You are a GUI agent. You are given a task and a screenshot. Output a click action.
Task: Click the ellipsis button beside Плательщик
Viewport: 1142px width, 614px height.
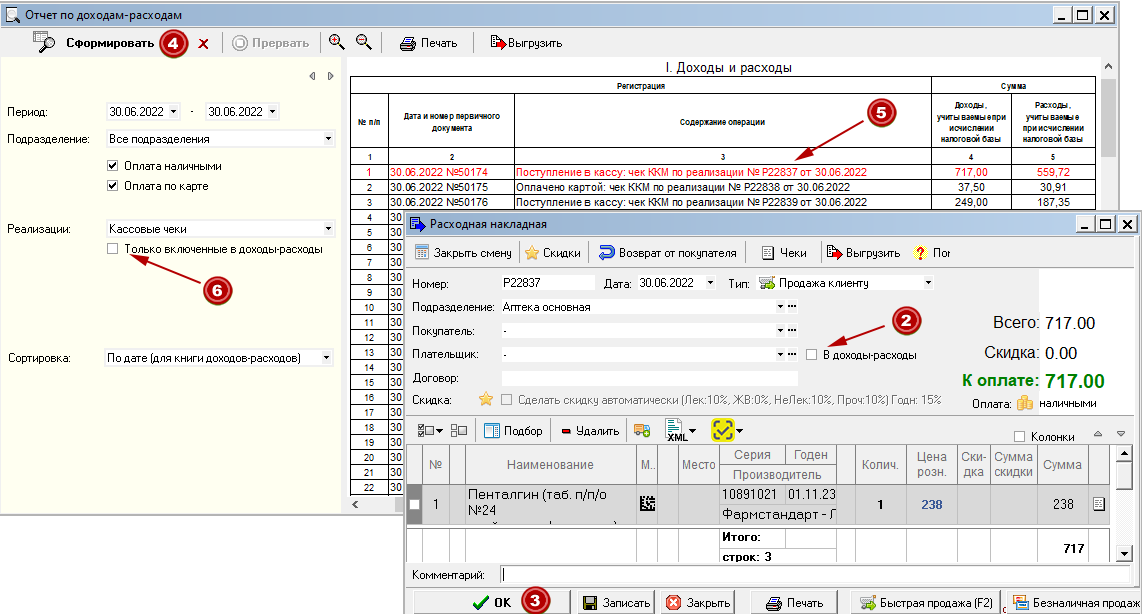792,355
